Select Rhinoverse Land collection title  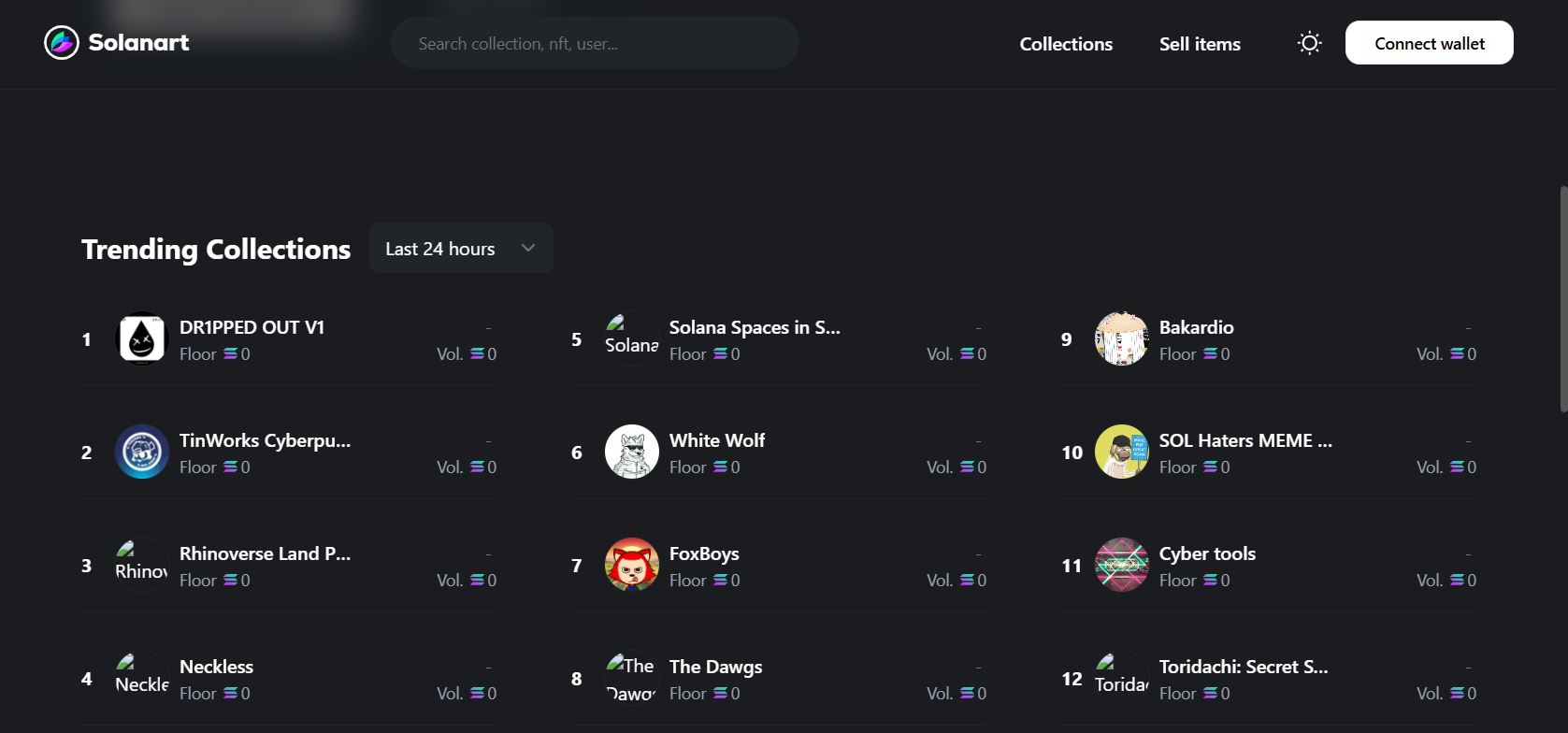(x=265, y=553)
